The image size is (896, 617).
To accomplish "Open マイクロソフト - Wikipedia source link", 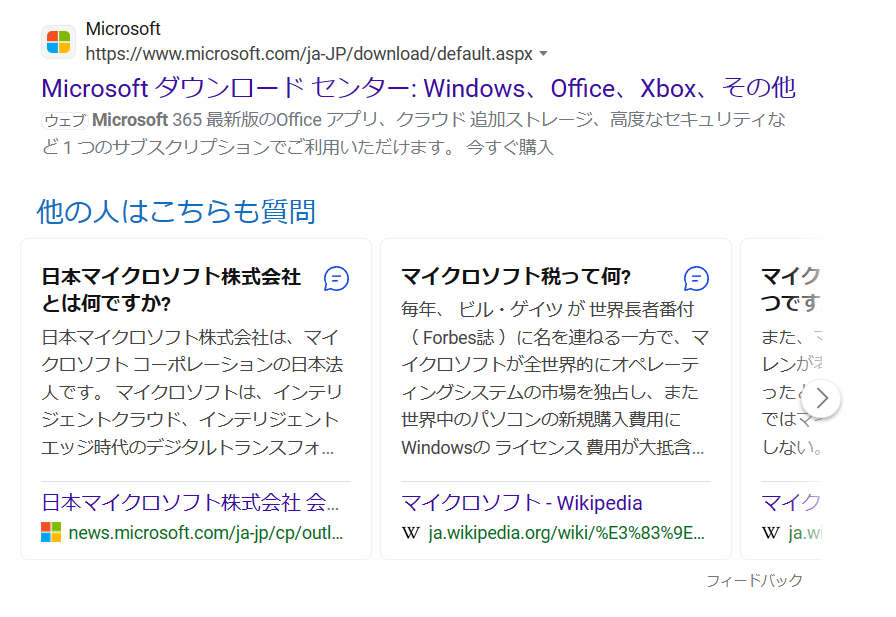I will pyautogui.click(x=522, y=503).
